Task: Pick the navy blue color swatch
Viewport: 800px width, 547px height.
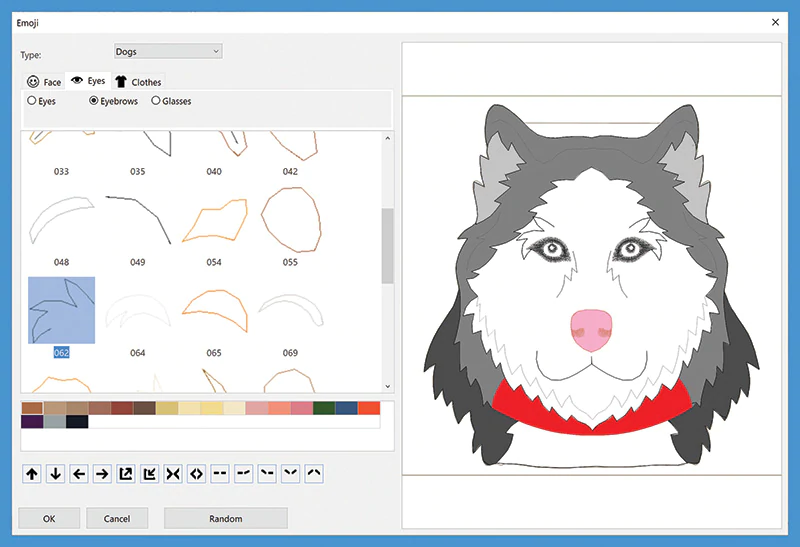Action: (x=346, y=408)
